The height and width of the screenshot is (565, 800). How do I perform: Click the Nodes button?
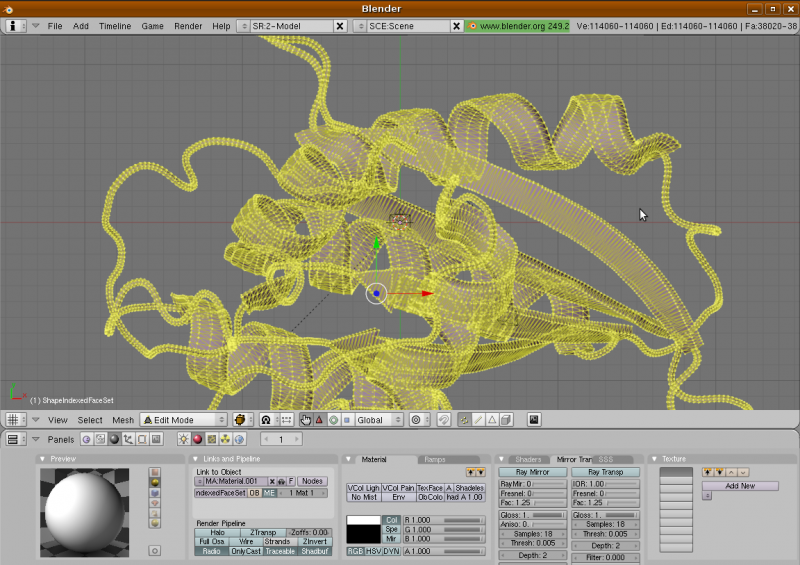tap(313, 481)
